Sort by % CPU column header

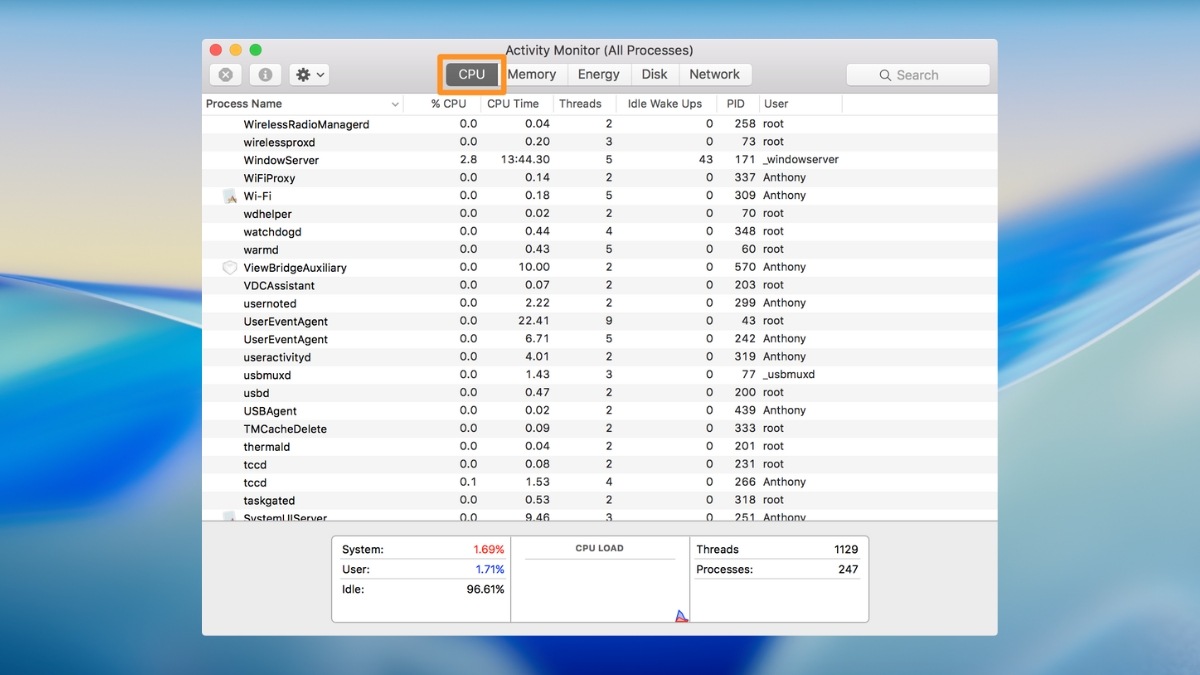(x=448, y=104)
